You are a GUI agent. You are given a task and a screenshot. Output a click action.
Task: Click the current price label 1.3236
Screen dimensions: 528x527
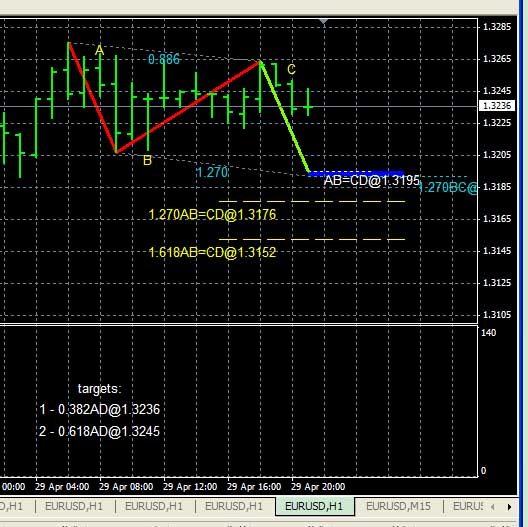(497, 106)
